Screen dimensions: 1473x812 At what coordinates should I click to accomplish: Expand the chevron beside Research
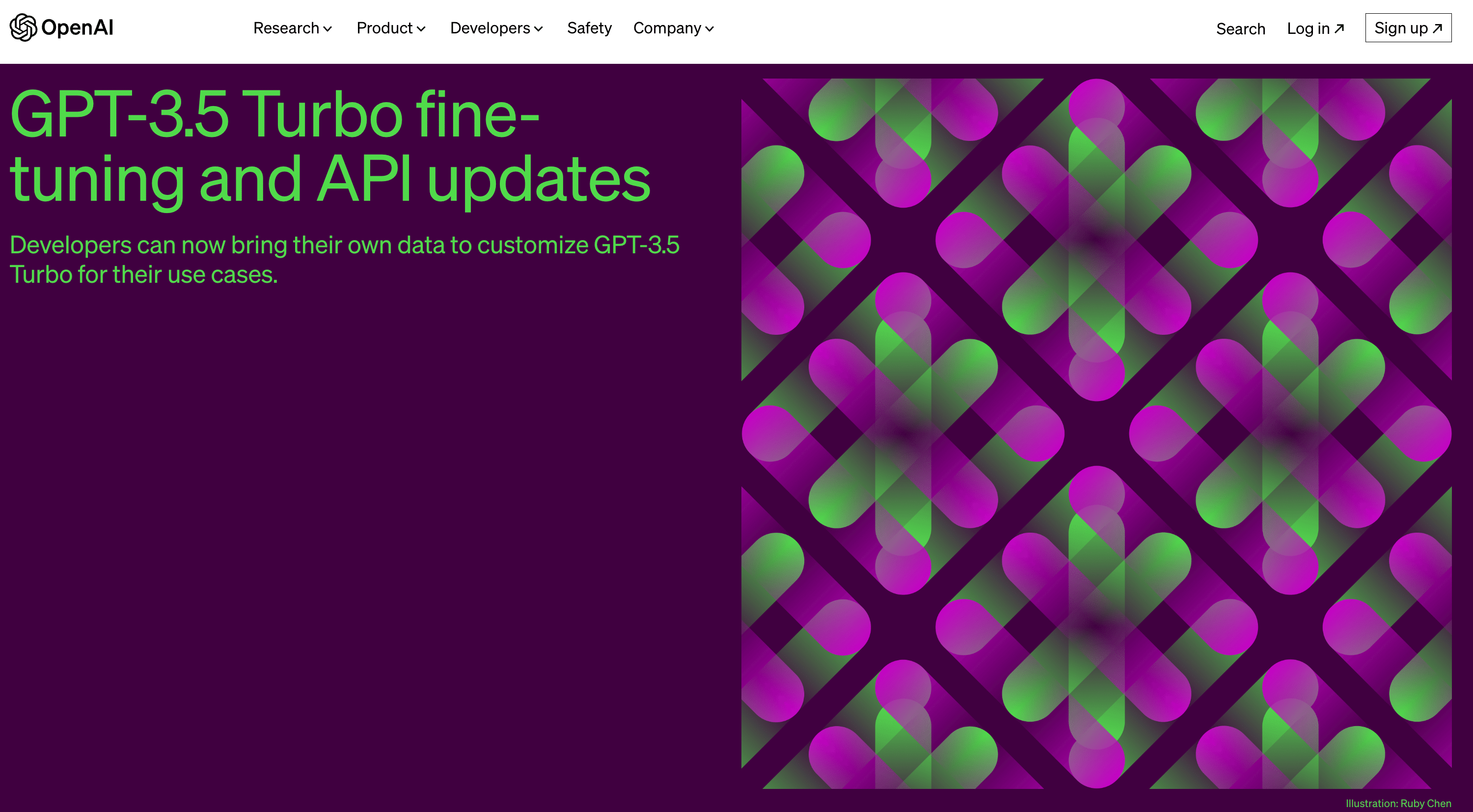(327, 29)
